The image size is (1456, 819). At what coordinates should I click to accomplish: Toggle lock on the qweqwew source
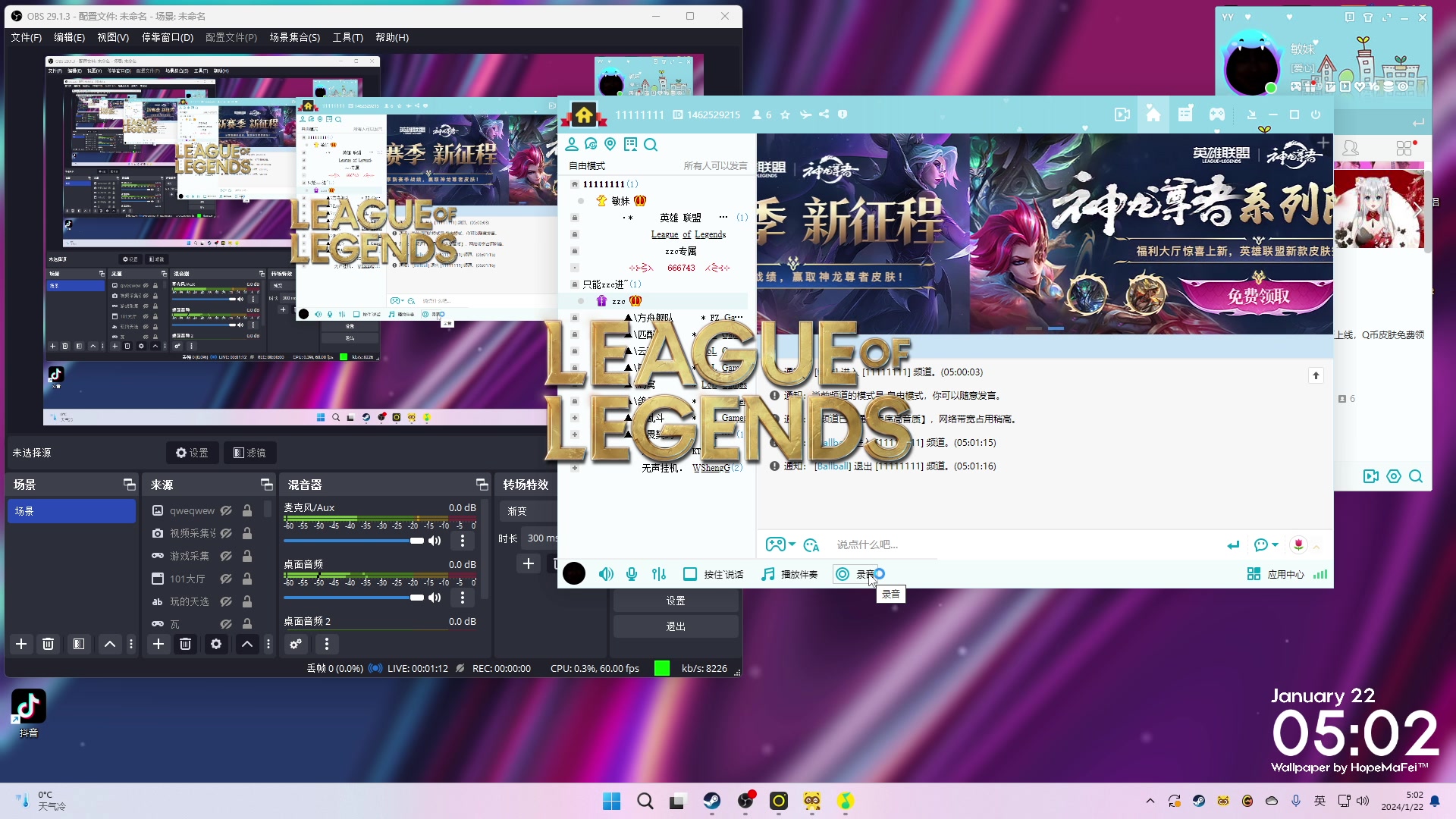(247, 511)
